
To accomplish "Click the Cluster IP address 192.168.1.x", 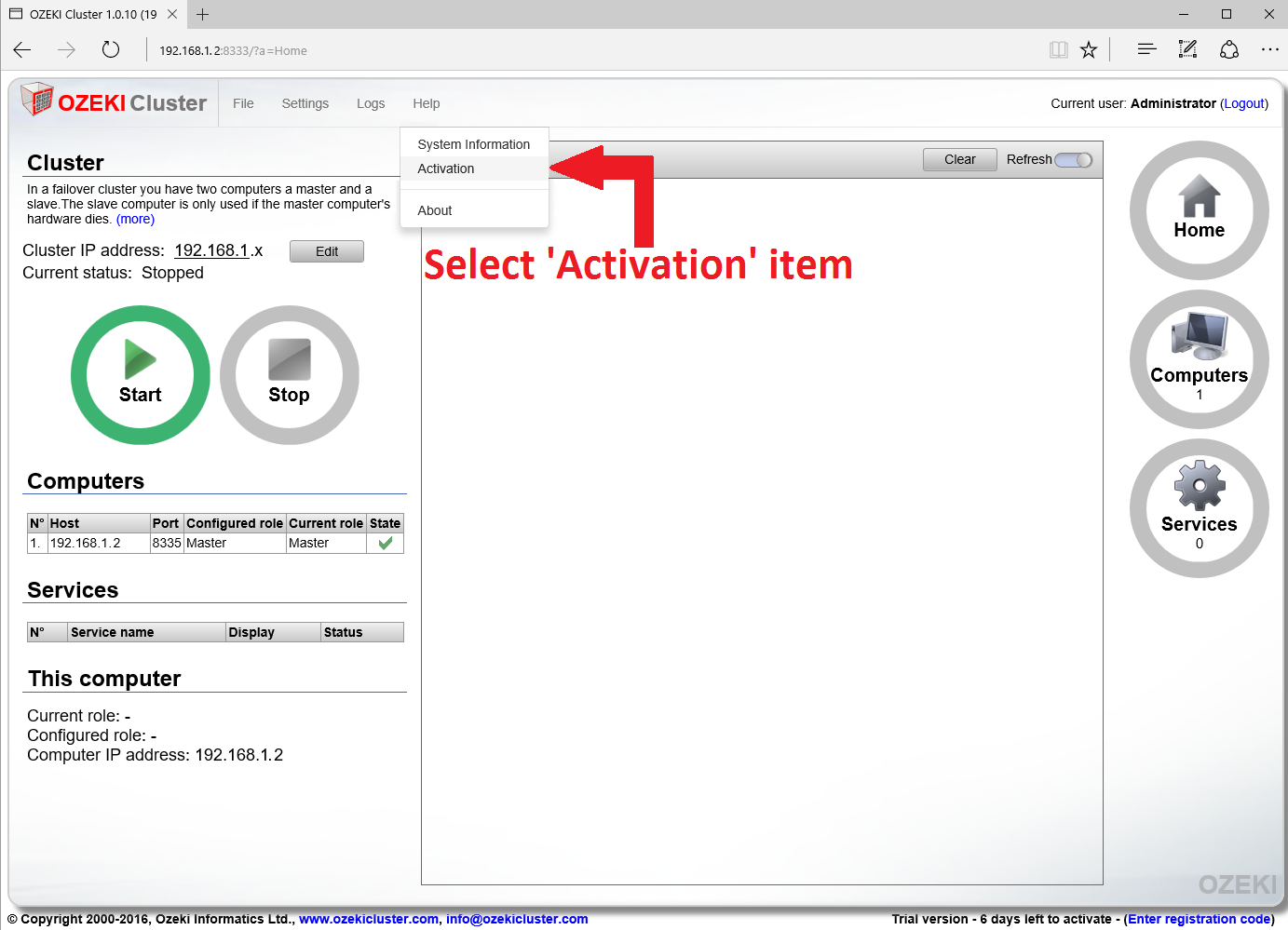I will pyautogui.click(x=219, y=250).
